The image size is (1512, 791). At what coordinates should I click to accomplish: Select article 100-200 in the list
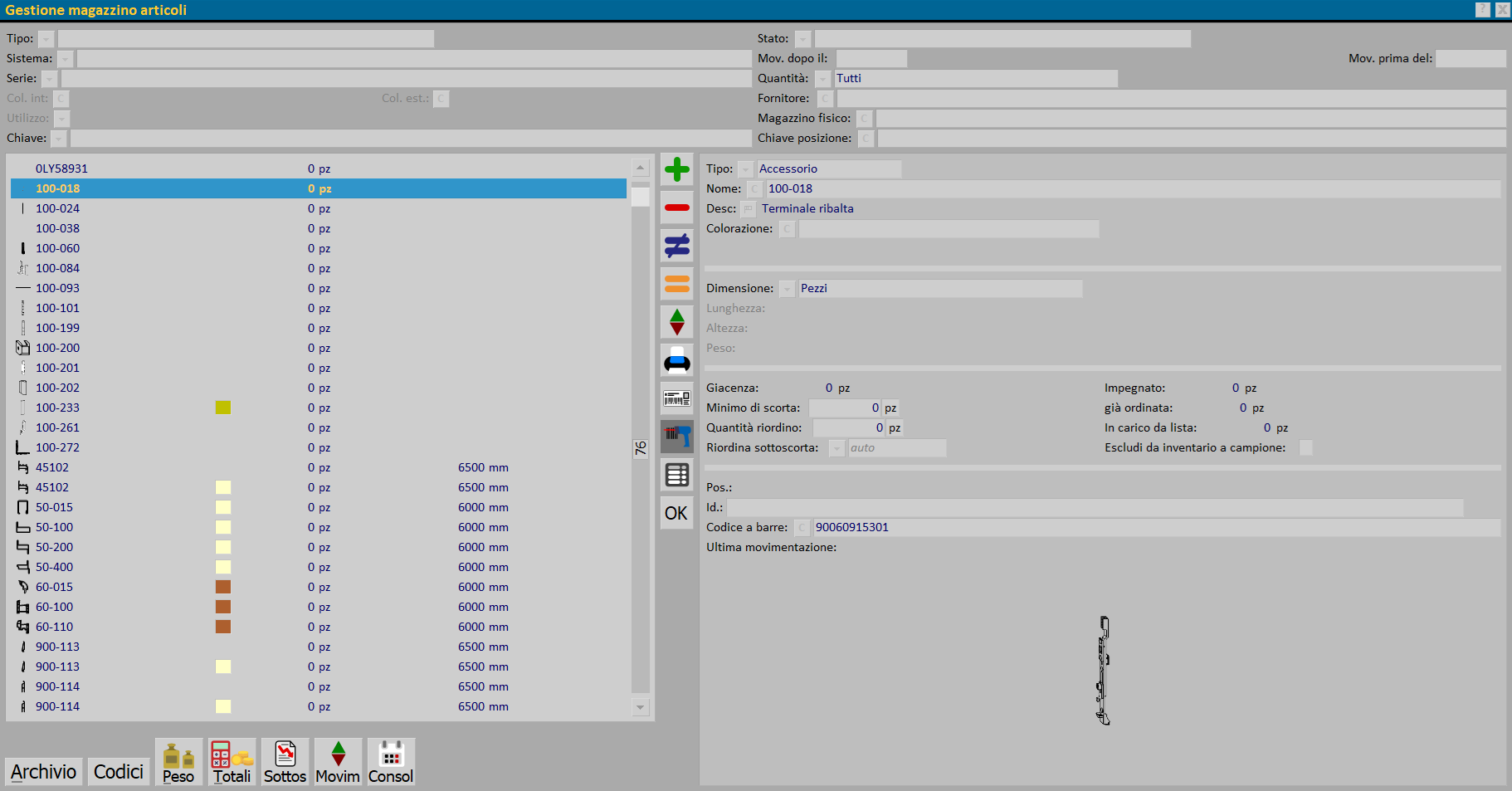click(58, 349)
